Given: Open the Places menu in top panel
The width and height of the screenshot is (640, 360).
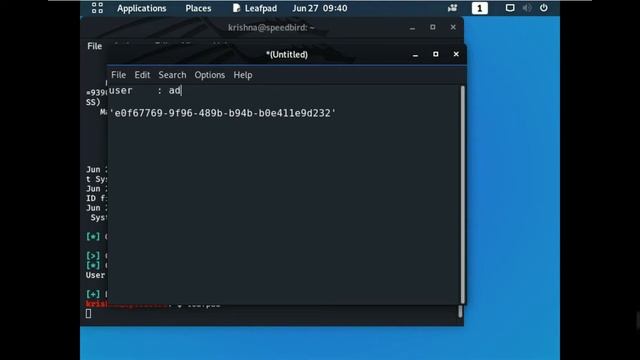Looking at the screenshot, I should pos(198,8).
